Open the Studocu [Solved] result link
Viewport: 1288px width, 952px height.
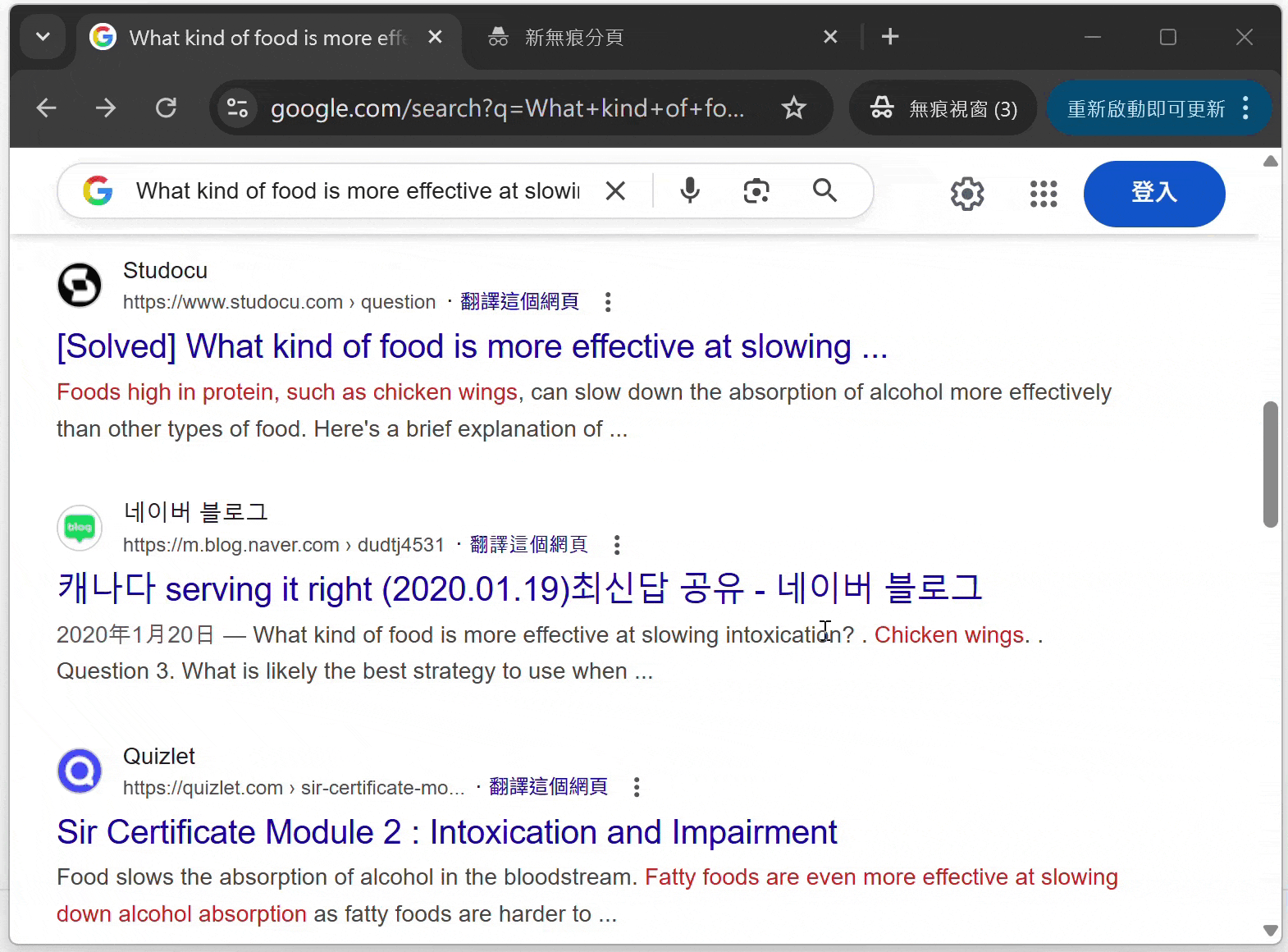[x=472, y=346]
